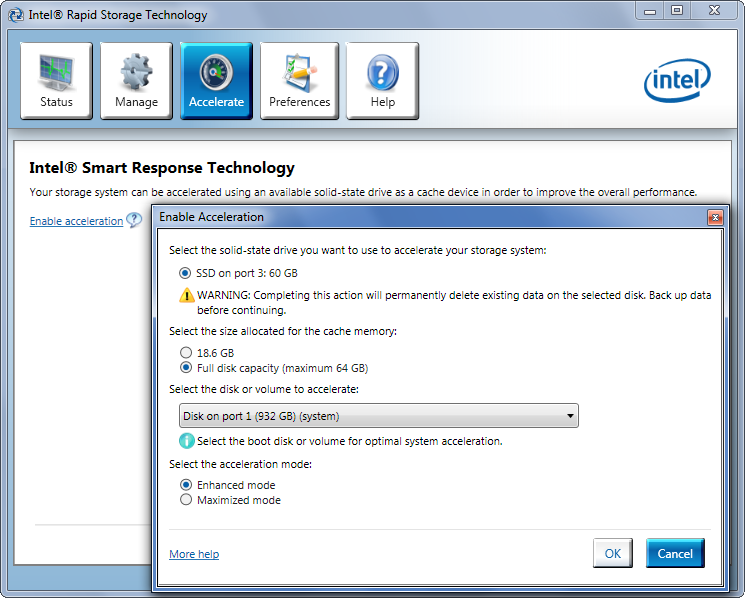Viewport: 745px width, 598px height.
Task: Close the Enable Acceleration dialog
Action: 715,217
